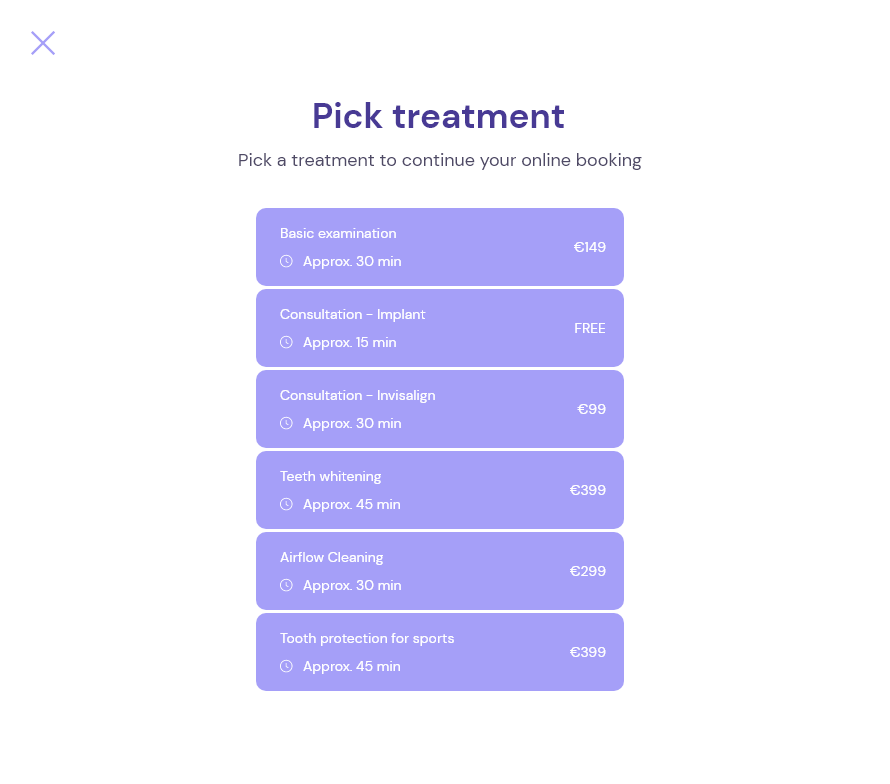
Task: Choose the Consultation - Implant option
Action: click(439, 328)
